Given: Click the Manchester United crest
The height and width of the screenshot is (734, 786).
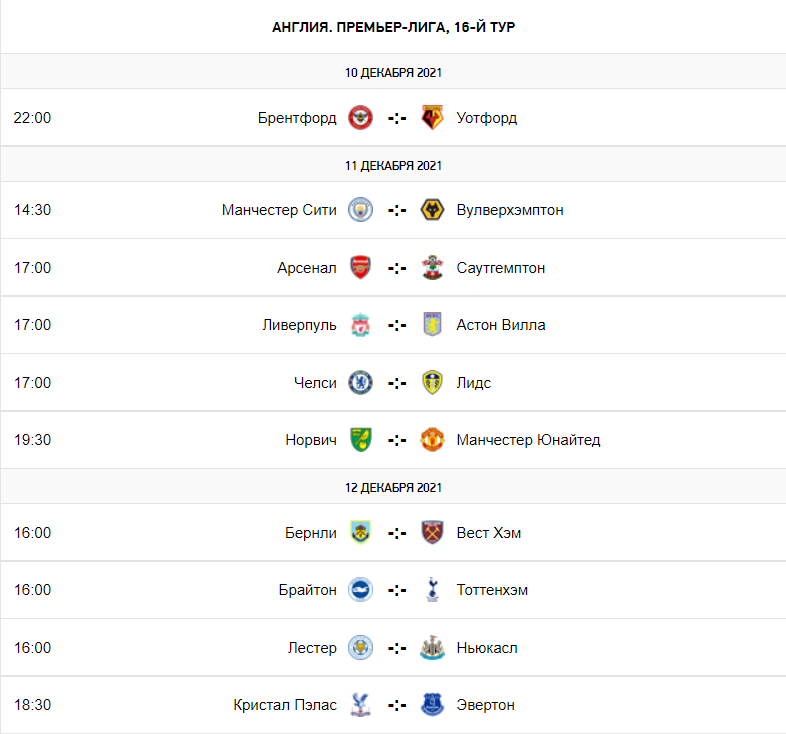Looking at the screenshot, I should (432, 440).
